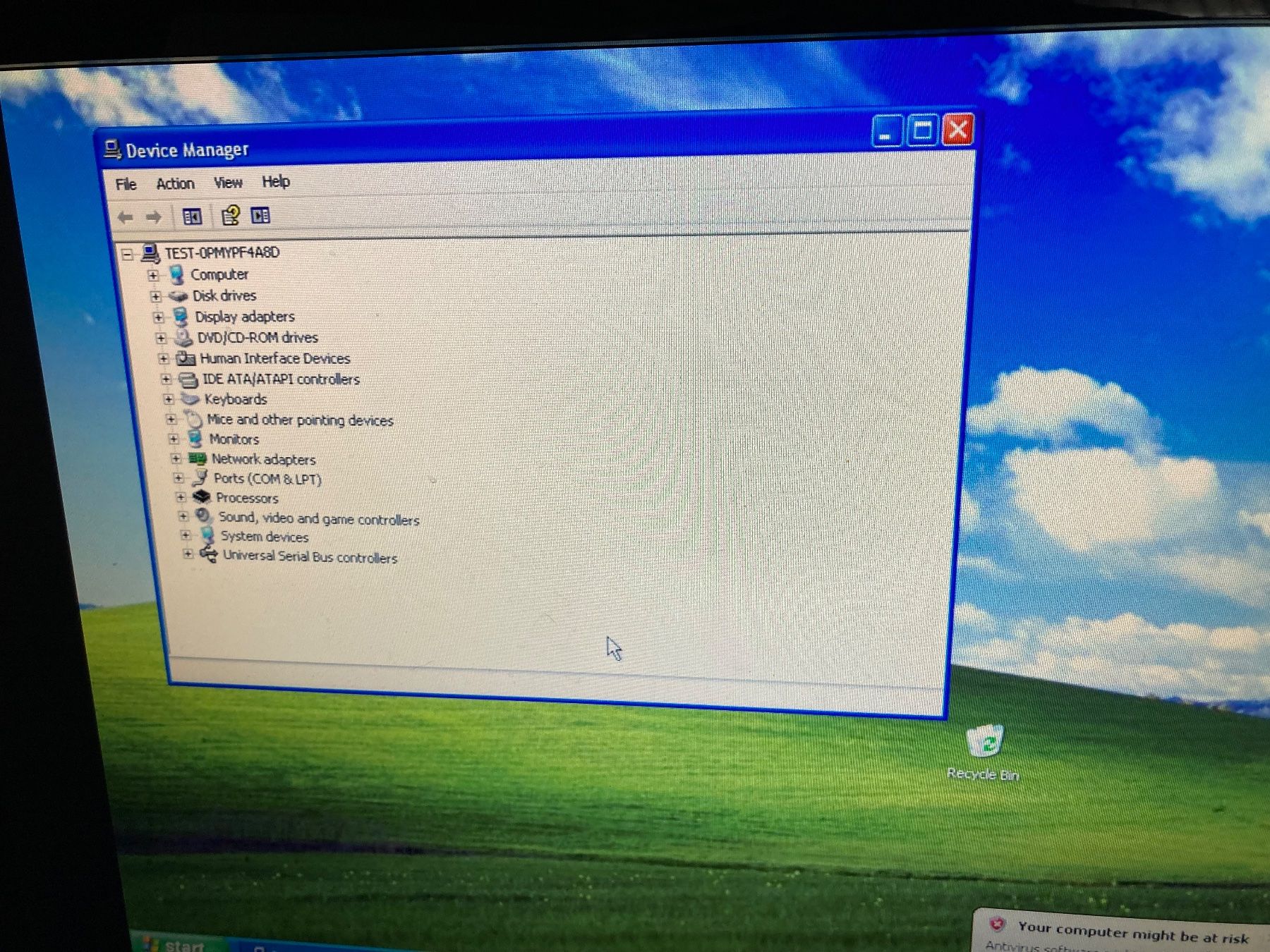Select the 'Monitors' text label
This screenshot has height=952, width=1270.
(234, 439)
